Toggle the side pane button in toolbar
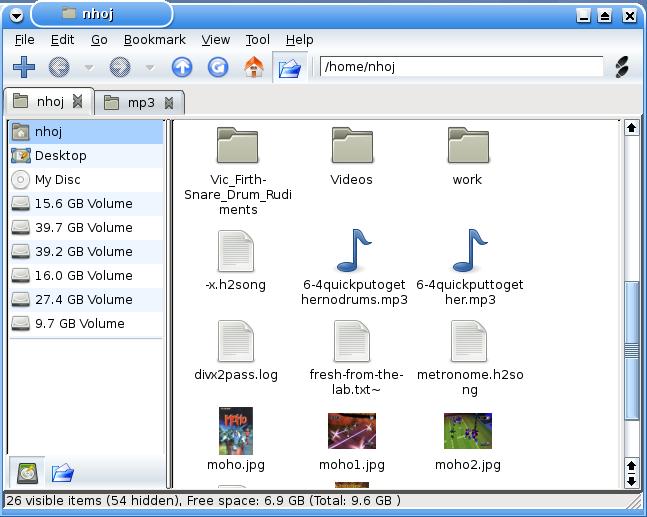 coord(289,67)
